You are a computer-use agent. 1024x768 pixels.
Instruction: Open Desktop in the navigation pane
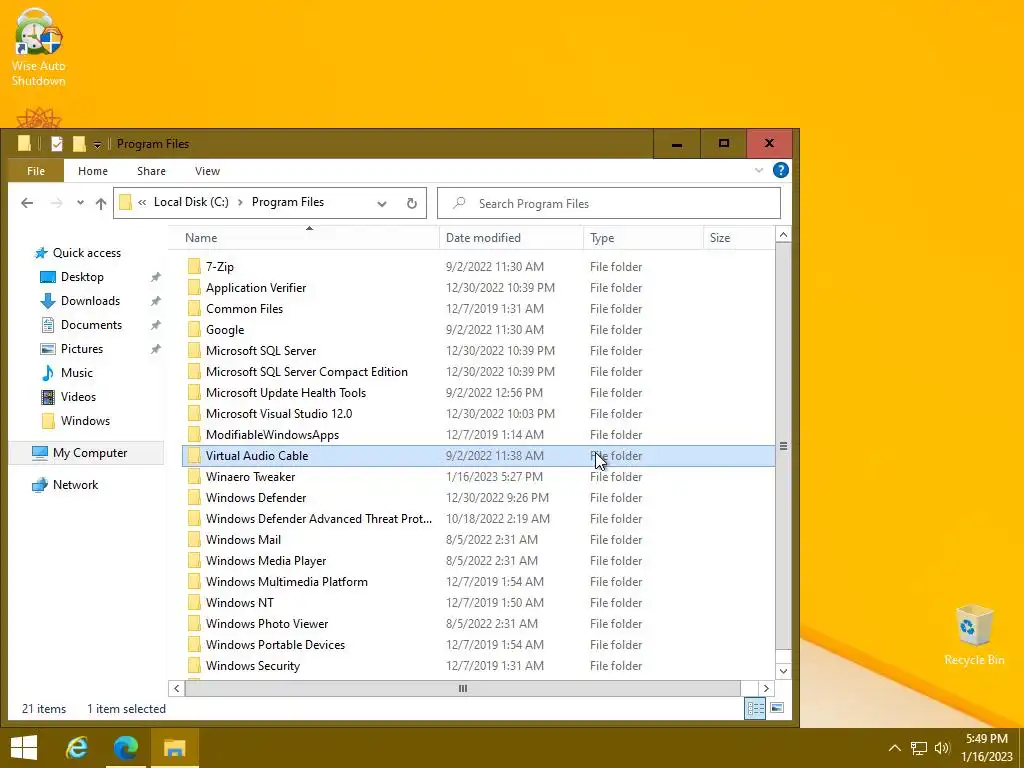(x=82, y=277)
